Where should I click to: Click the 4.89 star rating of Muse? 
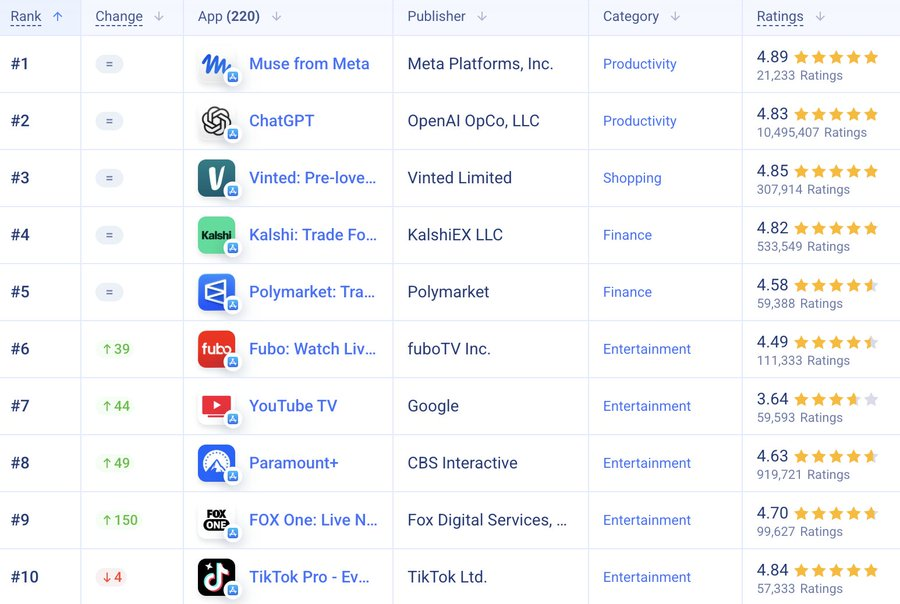(x=817, y=57)
